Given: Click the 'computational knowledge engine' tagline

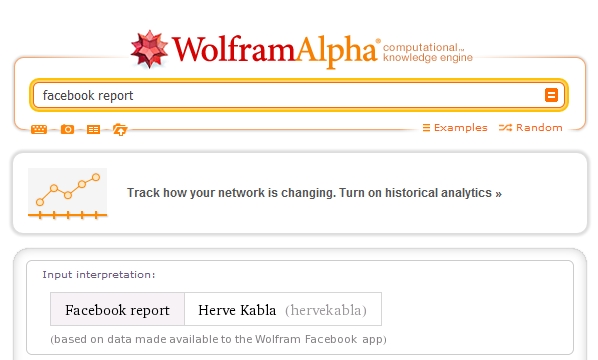Looking at the screenshot, I should click(428, 52).
